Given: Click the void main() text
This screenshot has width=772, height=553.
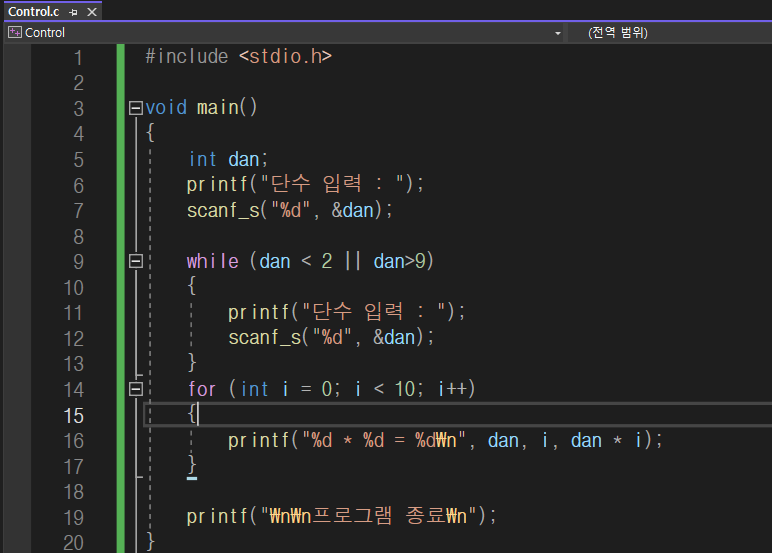Looking at the screenshot, I should [201, 108].
